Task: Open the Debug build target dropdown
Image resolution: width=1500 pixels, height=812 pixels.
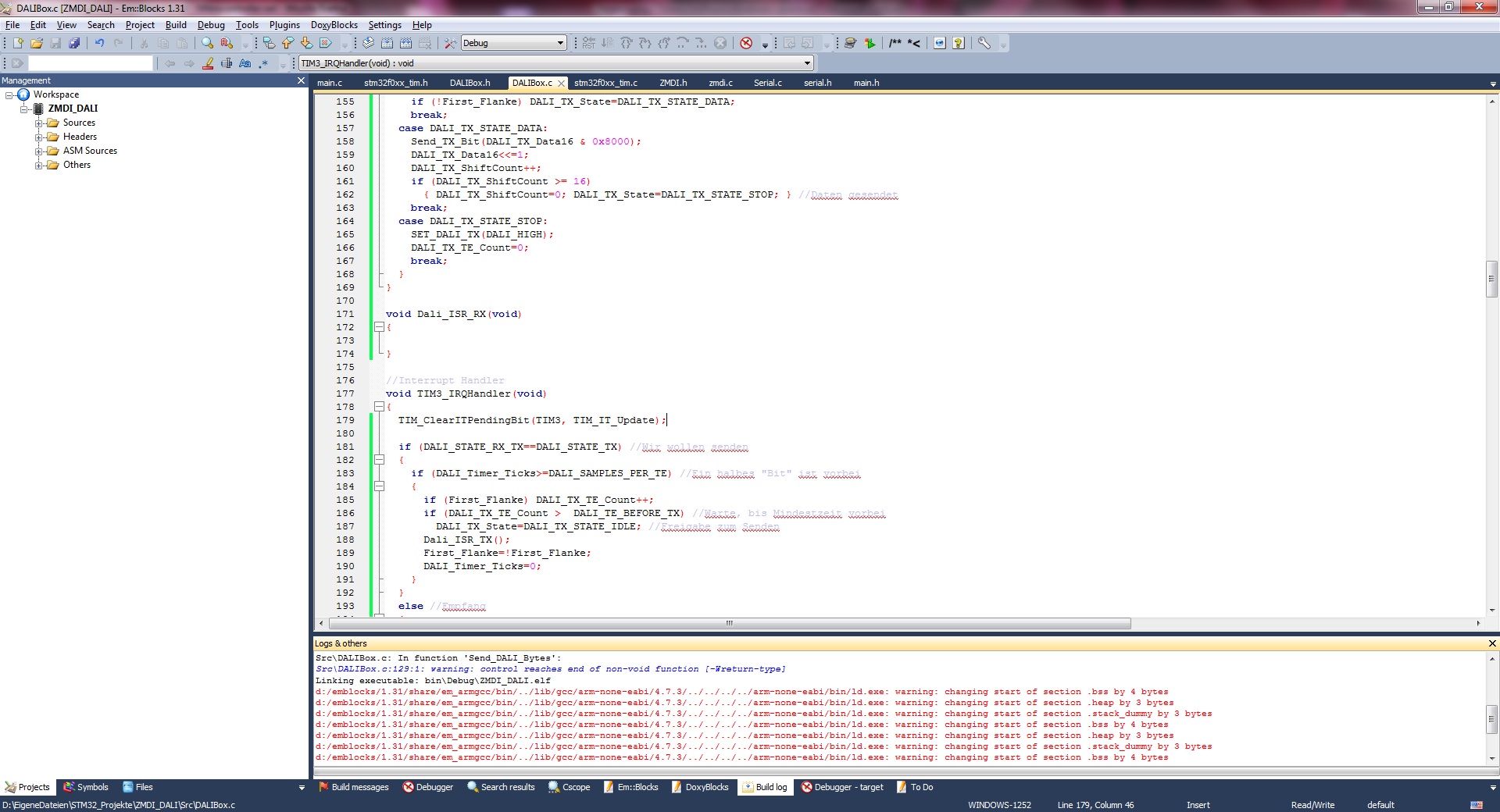Action: click(x=560, y=43)
